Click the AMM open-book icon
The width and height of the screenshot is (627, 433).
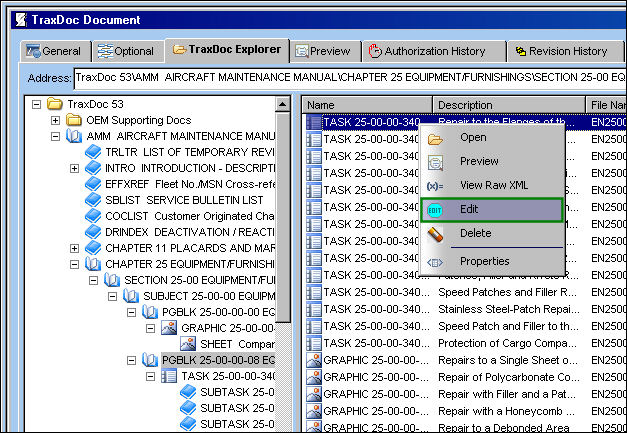(74, 136)
